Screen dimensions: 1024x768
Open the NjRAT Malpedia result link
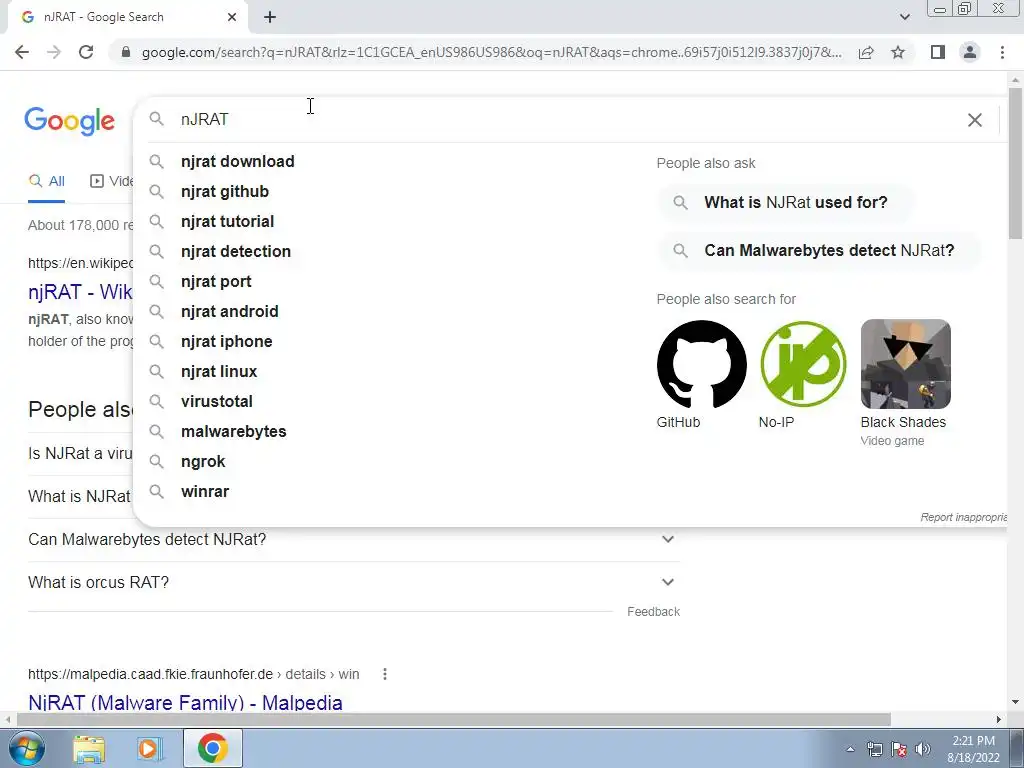pos(185,703)
